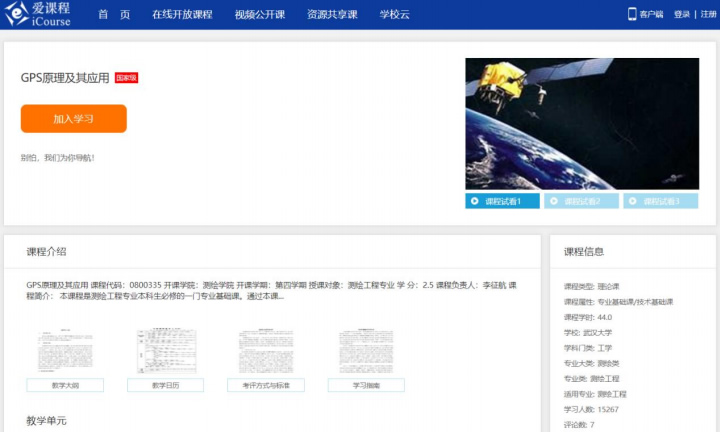Click the 注册 register link
This screenshot has height=434, width=720.
point(708,15)
